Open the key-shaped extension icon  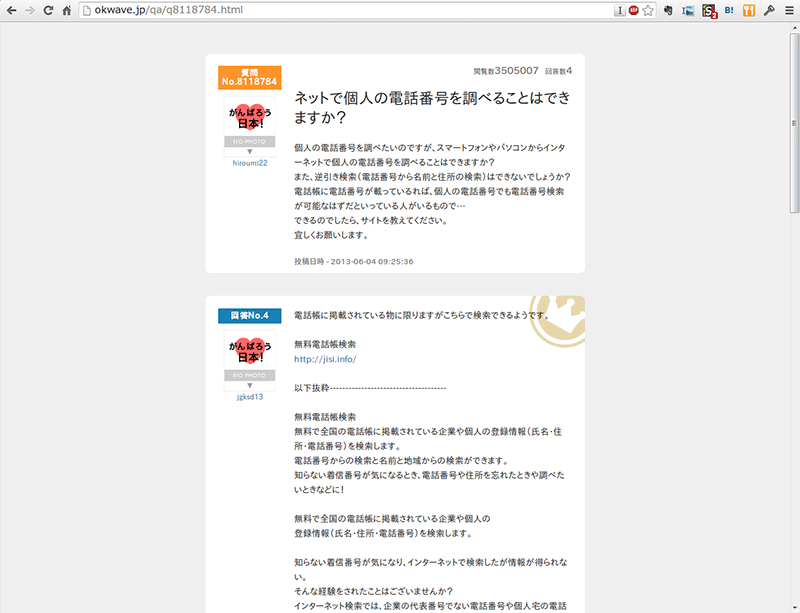coord(769,10)
